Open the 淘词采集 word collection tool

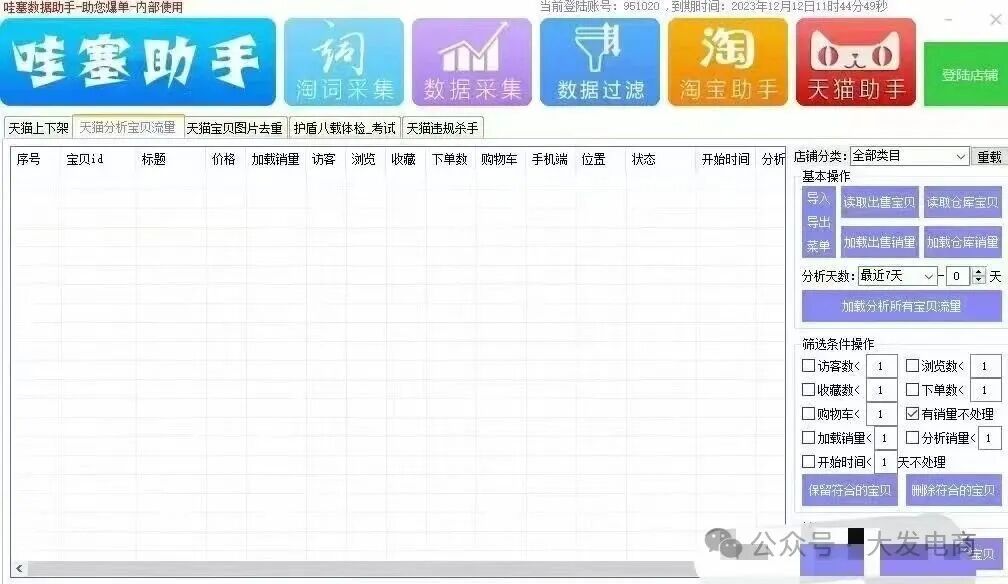coord(344,61)
